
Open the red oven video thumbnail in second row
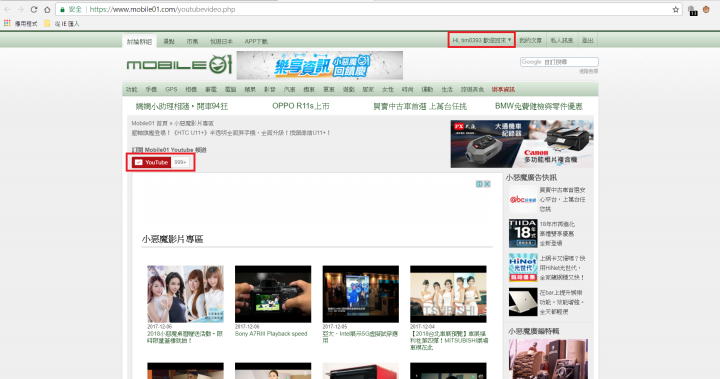[360, 371]
